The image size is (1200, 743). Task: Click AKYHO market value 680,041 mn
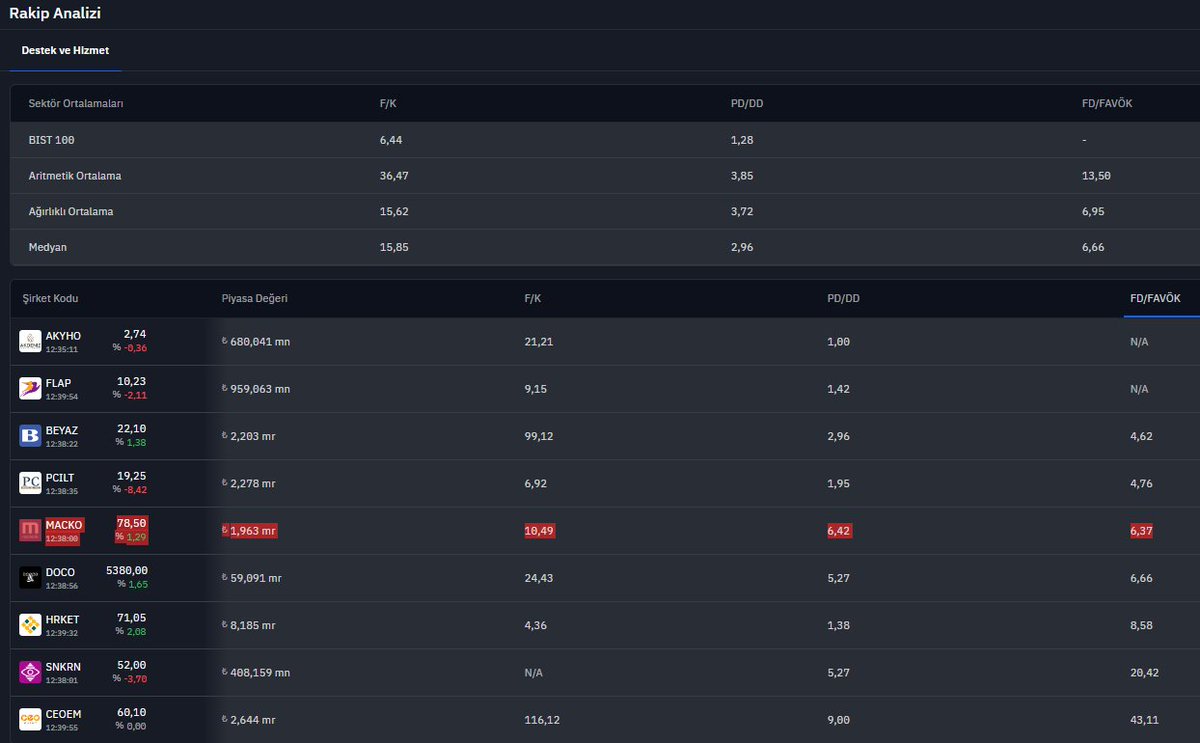(x=256, y=342)
